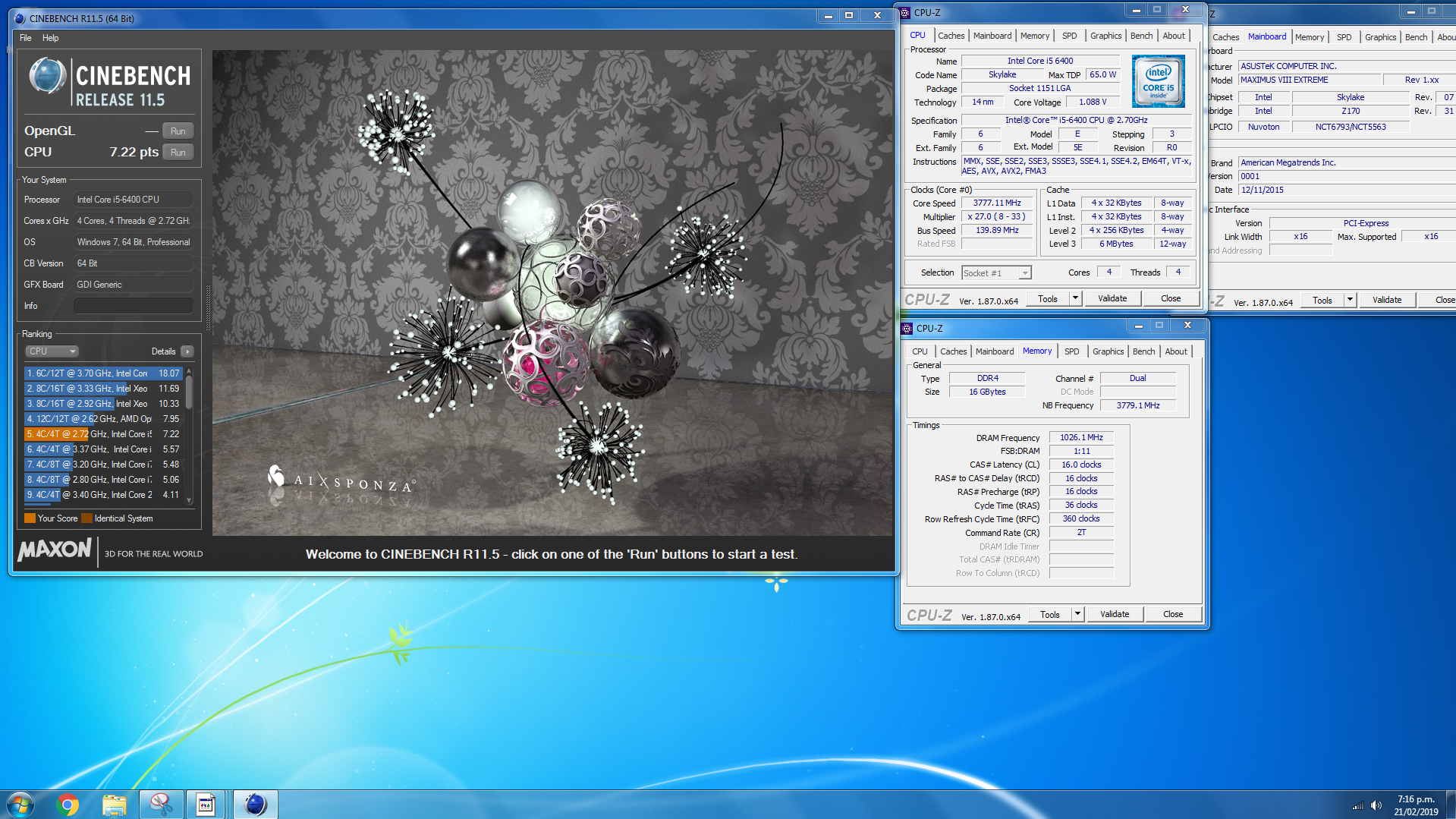Open the Socket #1 selection dropdown
Image resolution: width=1456 pixels, height=819 pixels.
996,273
